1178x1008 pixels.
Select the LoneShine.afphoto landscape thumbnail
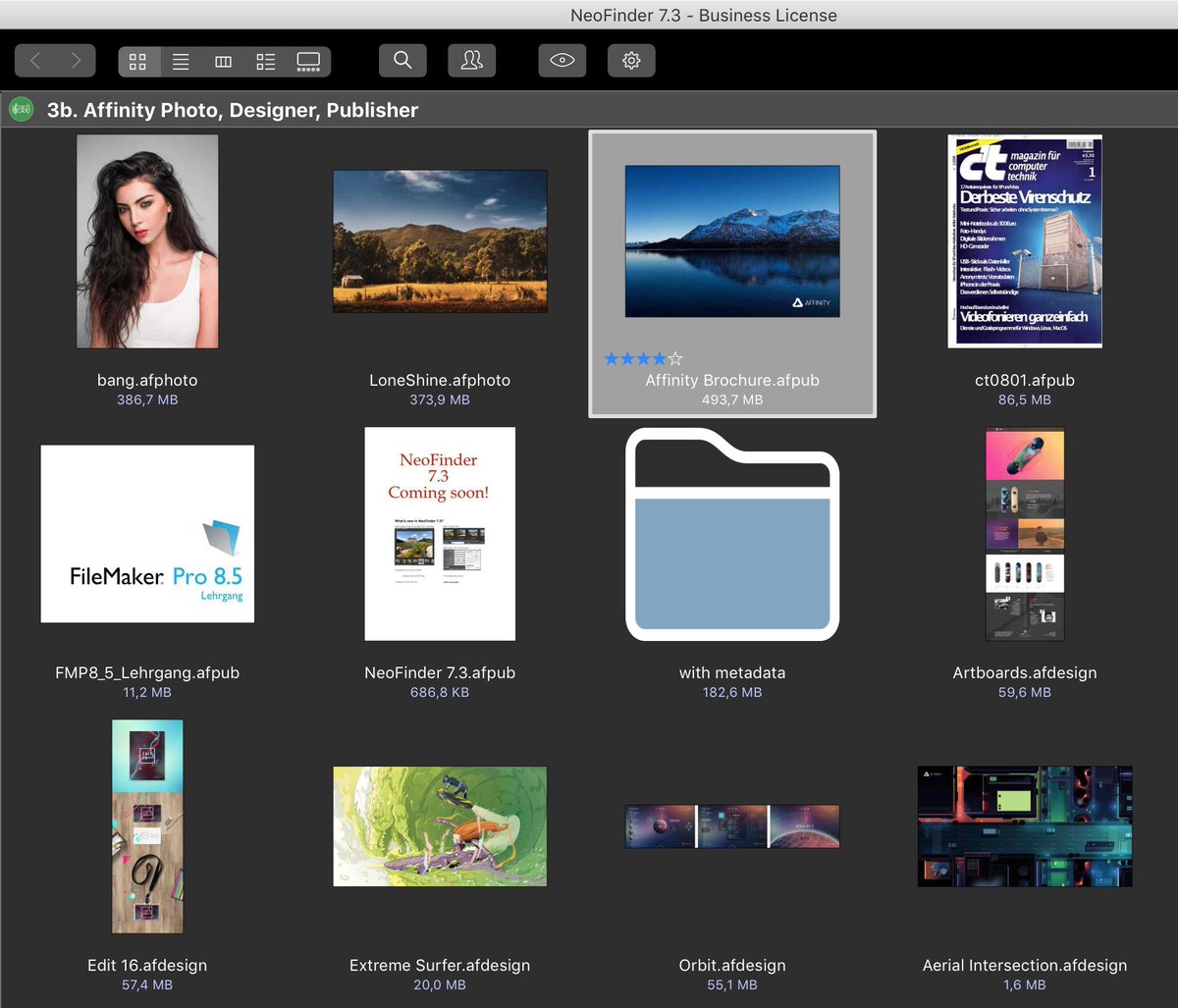440,241
